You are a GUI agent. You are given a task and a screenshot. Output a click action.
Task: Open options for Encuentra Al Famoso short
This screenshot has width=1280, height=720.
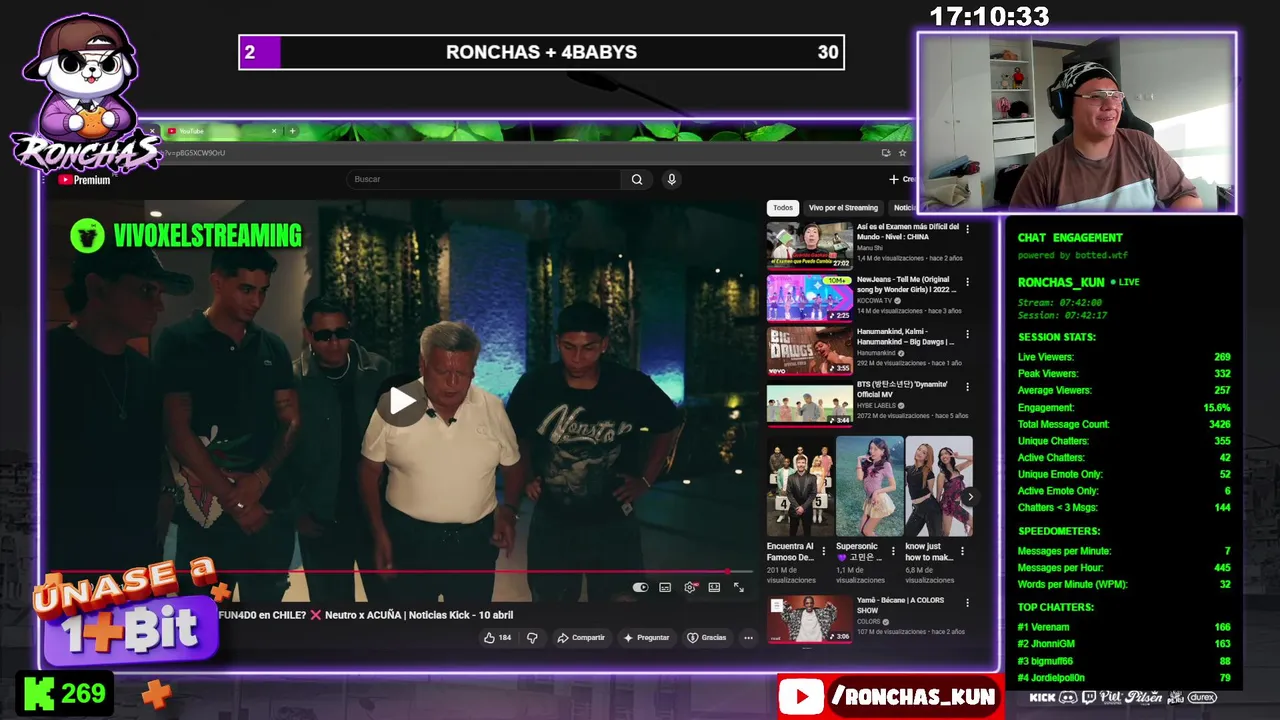[824, 550]
